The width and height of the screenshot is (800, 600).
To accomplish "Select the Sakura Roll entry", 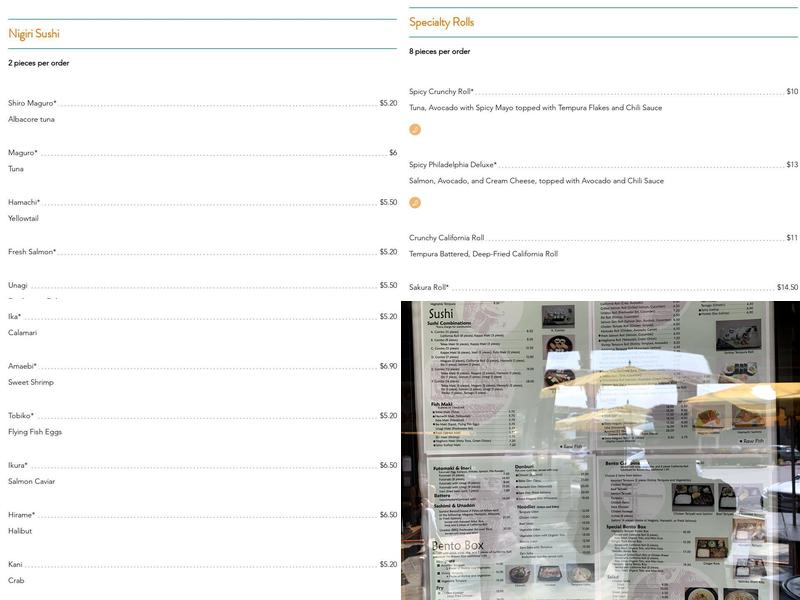I will click(429, 288).
